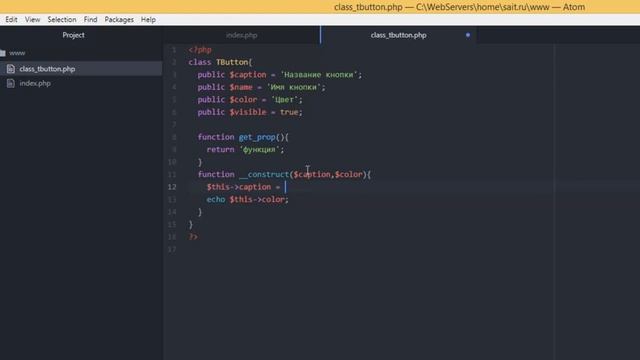Click the 'echo' keyword on line 13
640x360 pixels.
216,199
